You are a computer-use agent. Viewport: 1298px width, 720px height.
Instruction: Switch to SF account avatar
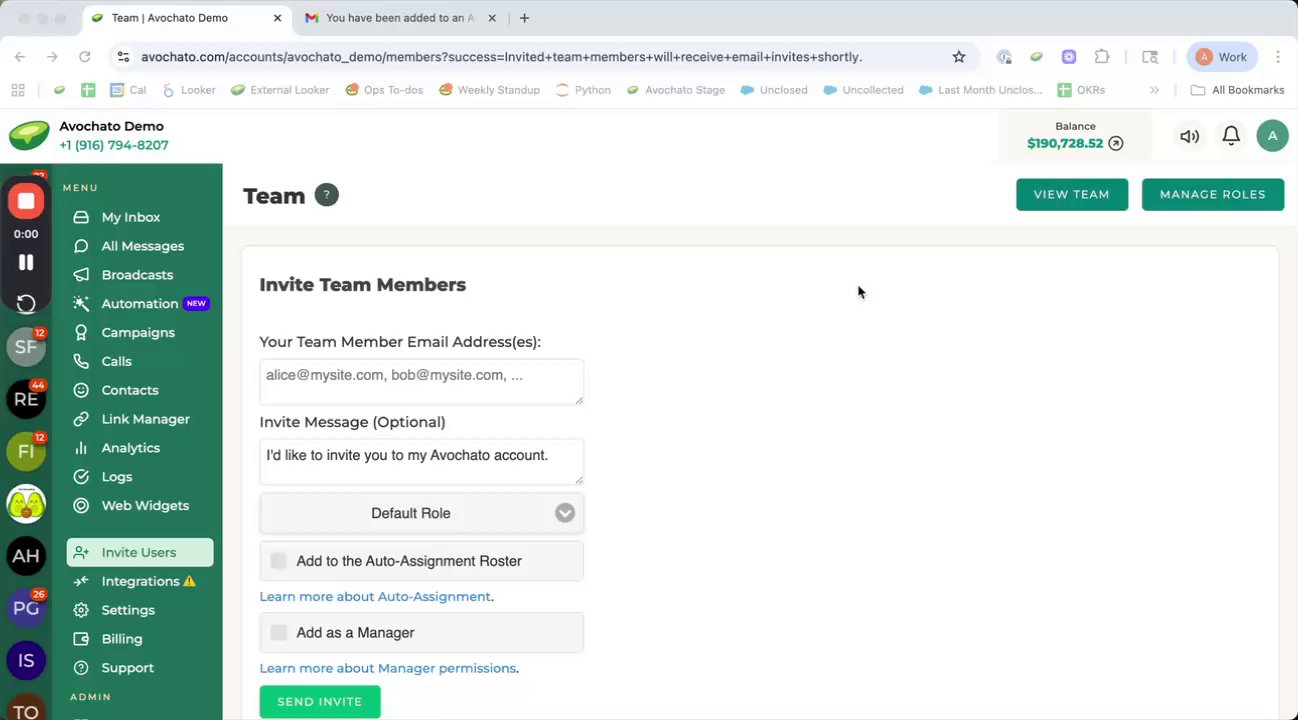(x=26, y=347)
